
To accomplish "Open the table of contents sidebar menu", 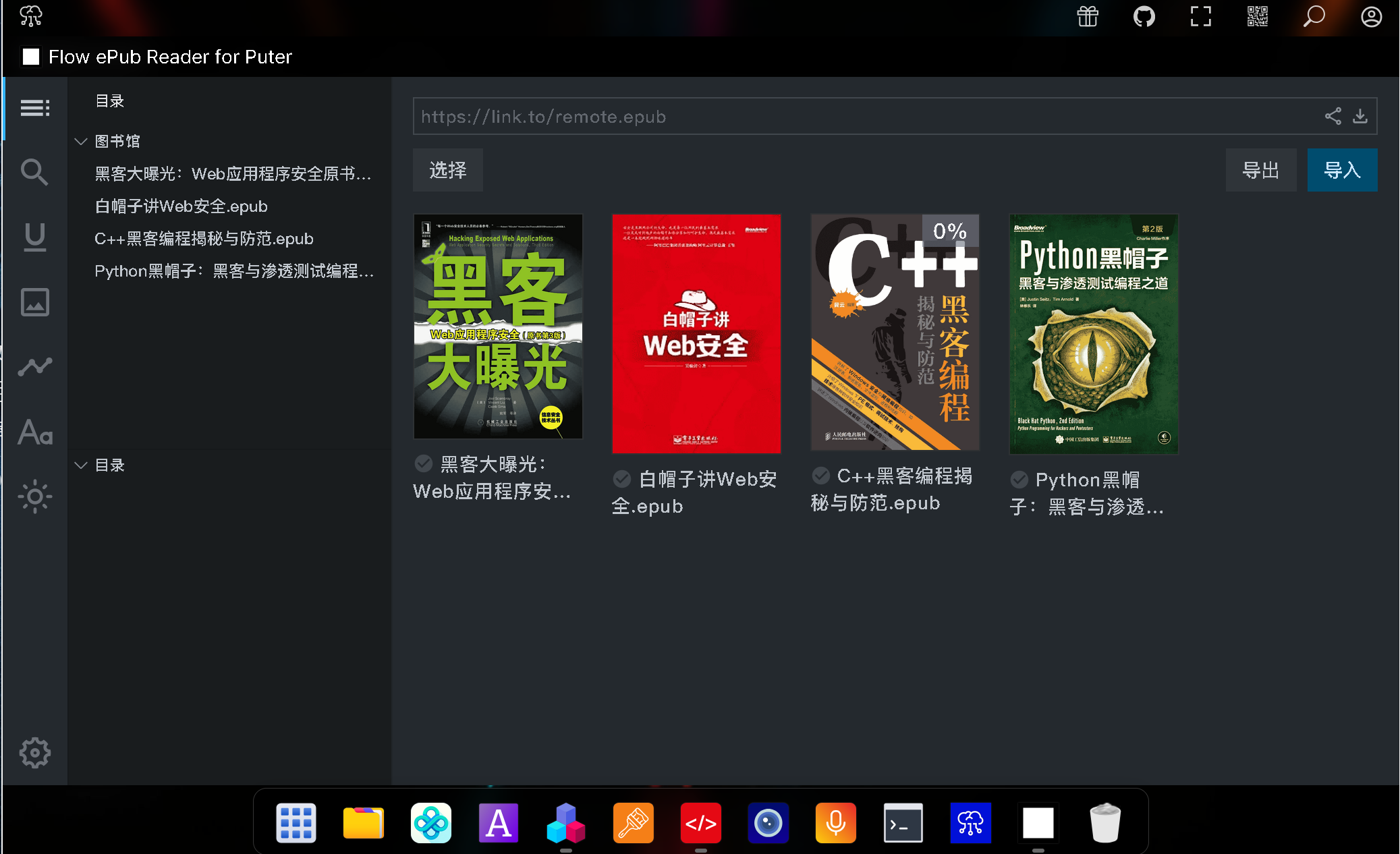I will pyautogui.click(x=35, y=107).
